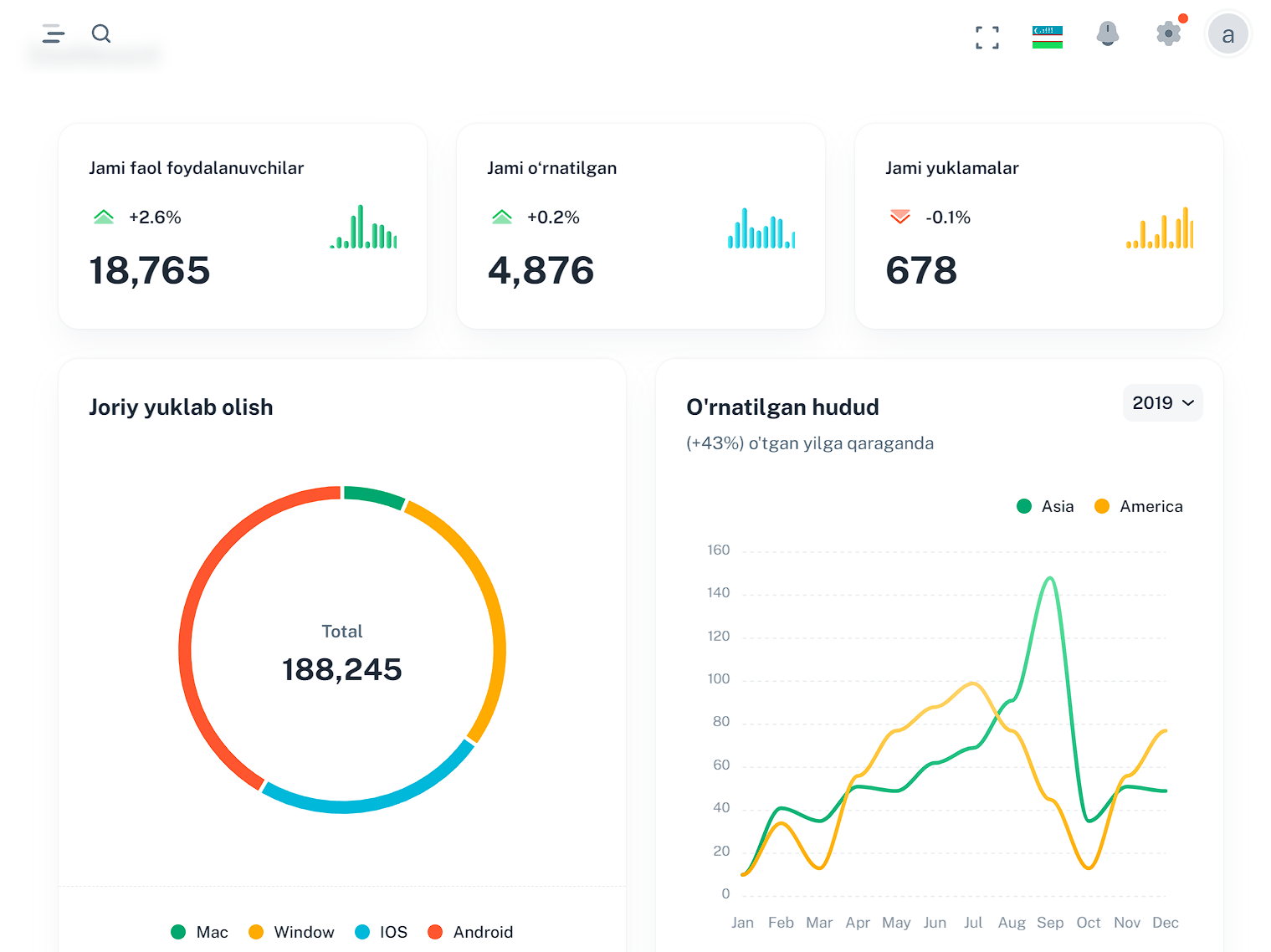The image size is (1271, 952).
Task: Click the green up arrow beside +0.2%
Action: click(x=502, y=218)
